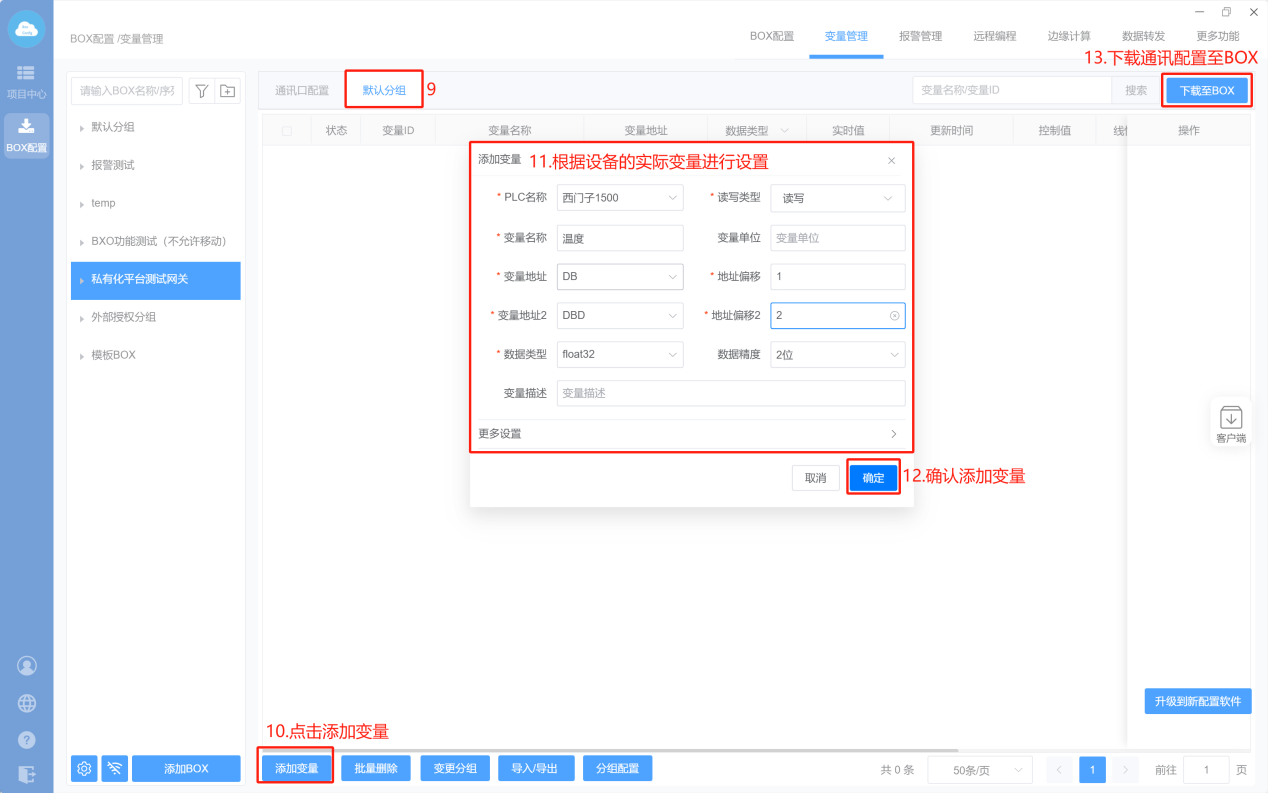Click the Wi-Fi offline icon button

pos(115,768)
